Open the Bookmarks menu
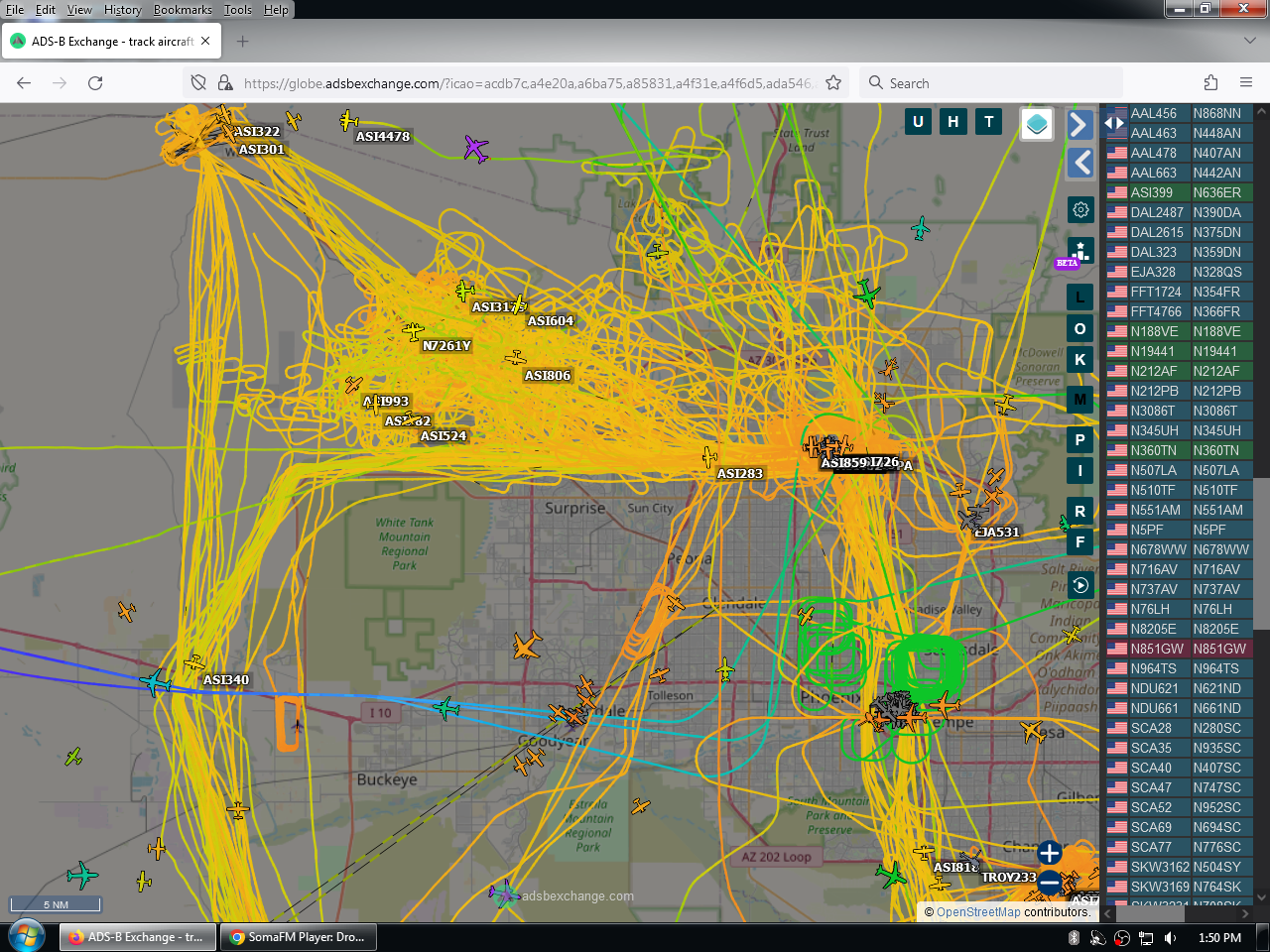 183,9
